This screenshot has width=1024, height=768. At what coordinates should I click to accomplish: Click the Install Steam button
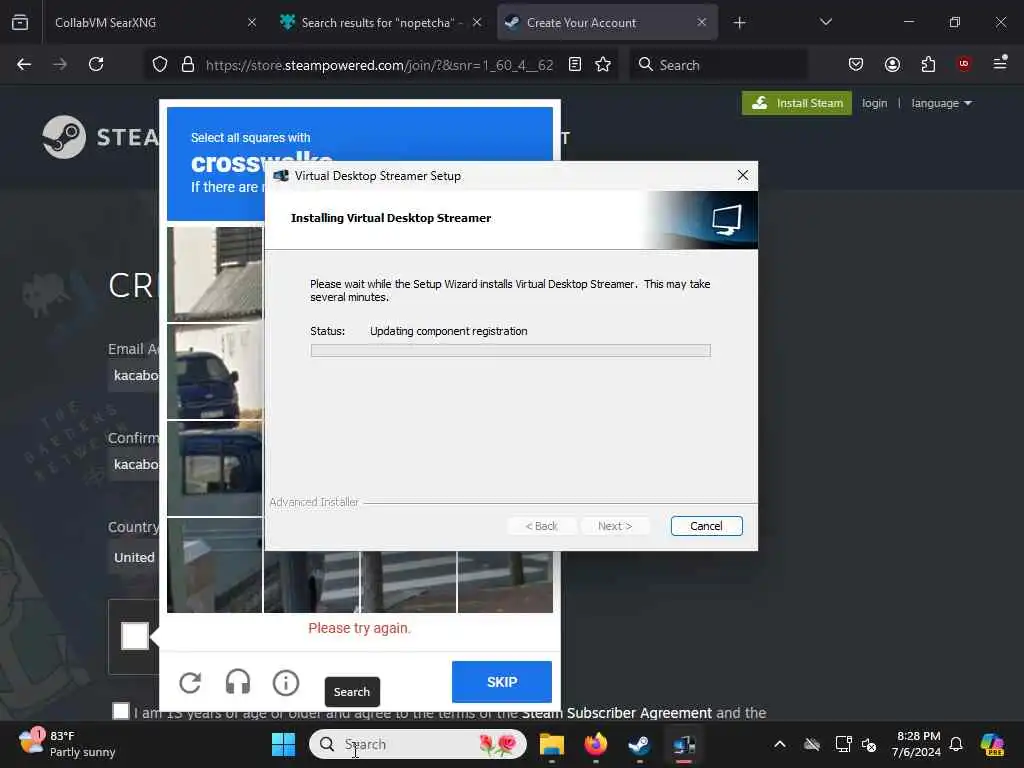pos(797,103)
